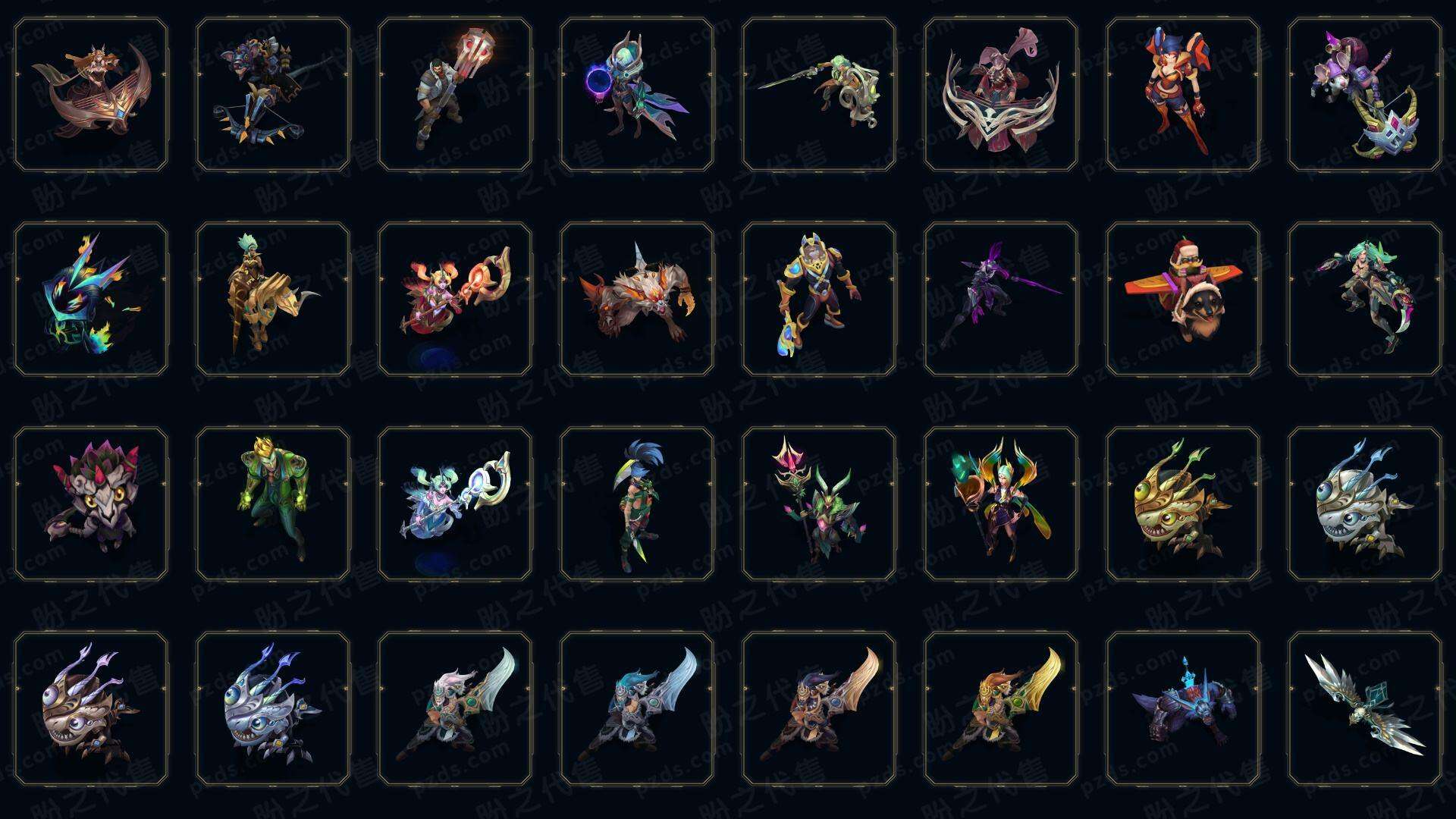Click the rat with spiked crossbow tile
1456x819 pixels.
click(x=273, y=95)
